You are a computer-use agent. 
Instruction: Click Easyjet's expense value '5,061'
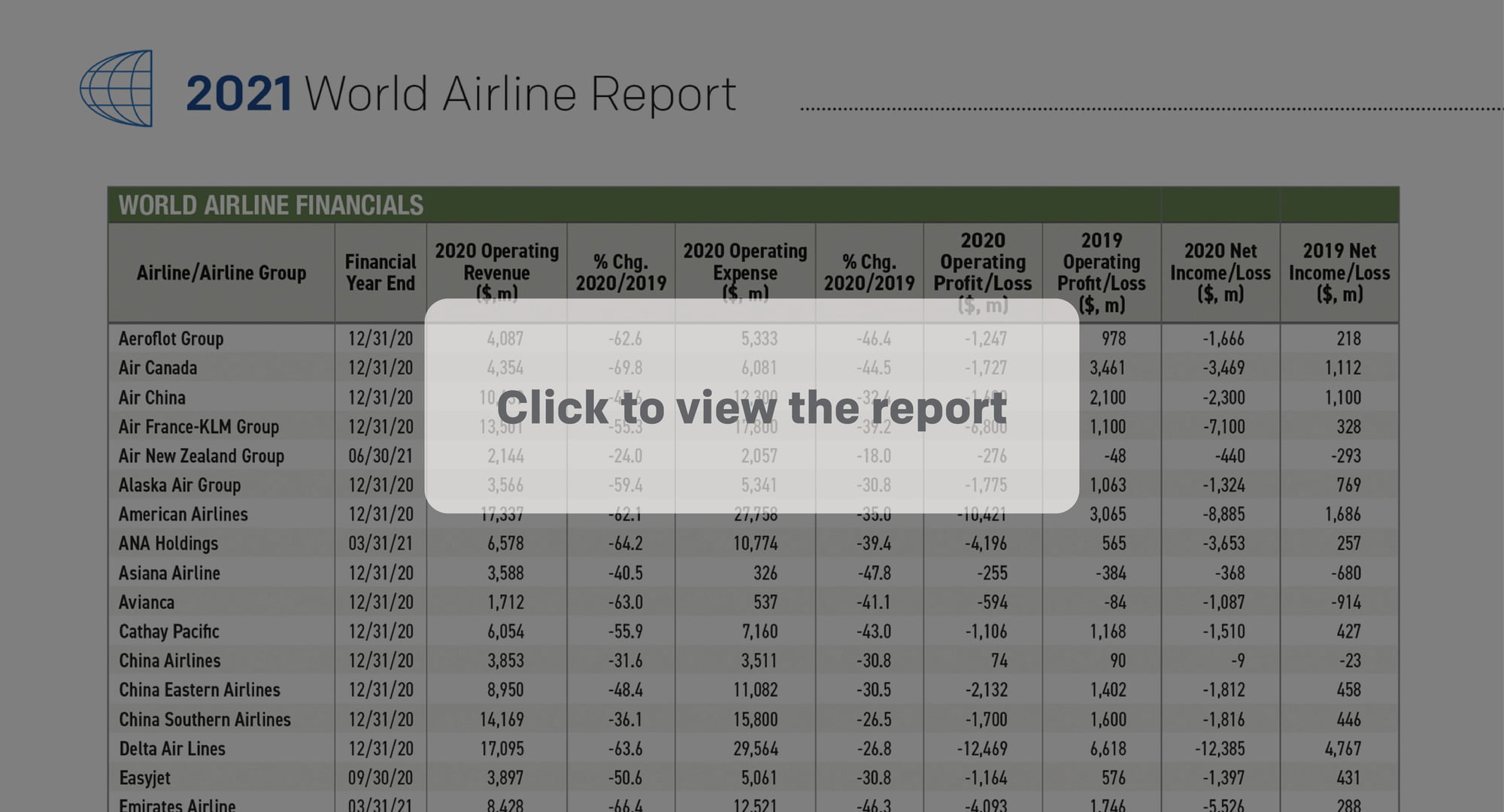(760, 779)
